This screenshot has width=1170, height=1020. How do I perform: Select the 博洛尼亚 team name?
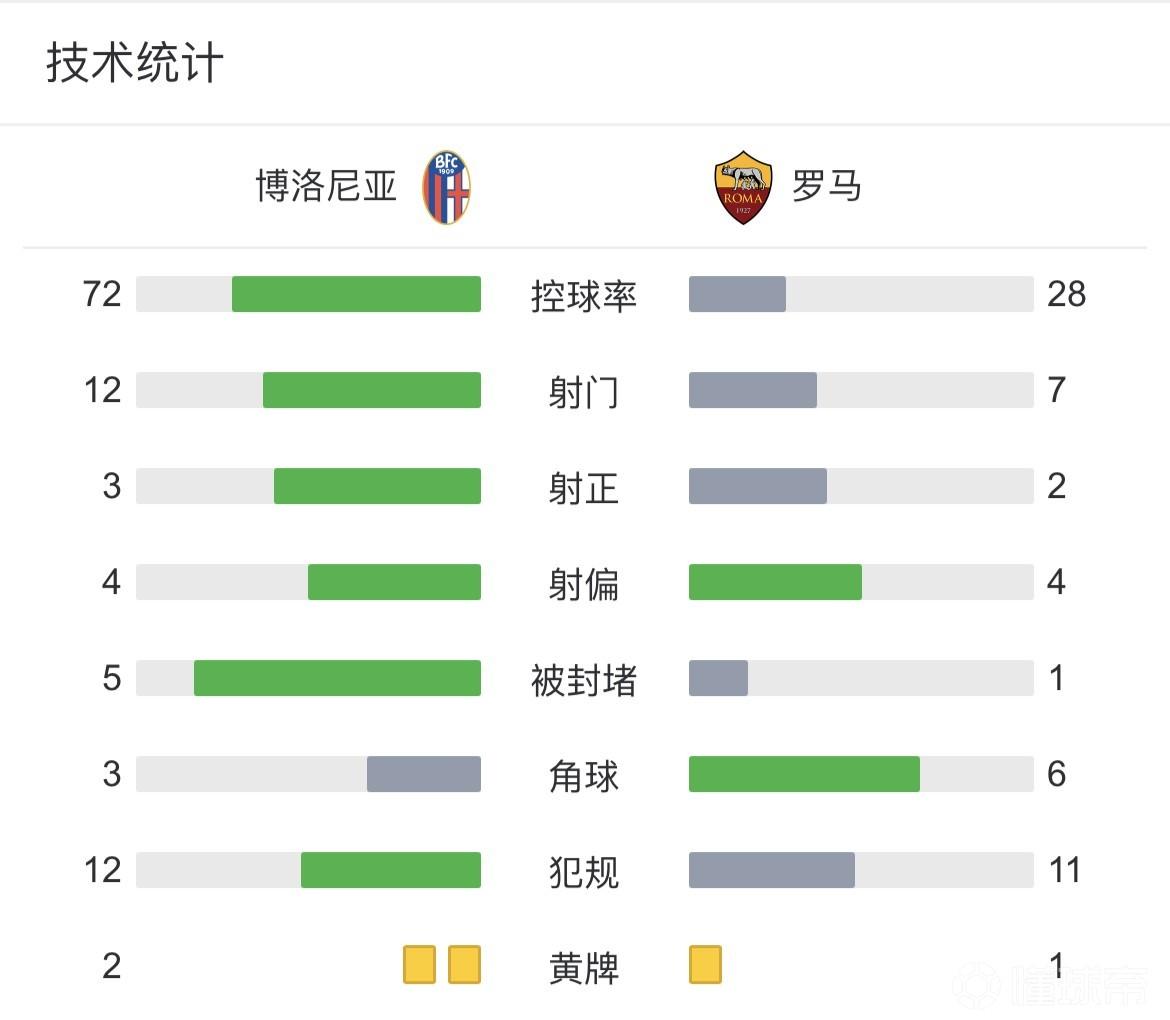tap(327, 187)
